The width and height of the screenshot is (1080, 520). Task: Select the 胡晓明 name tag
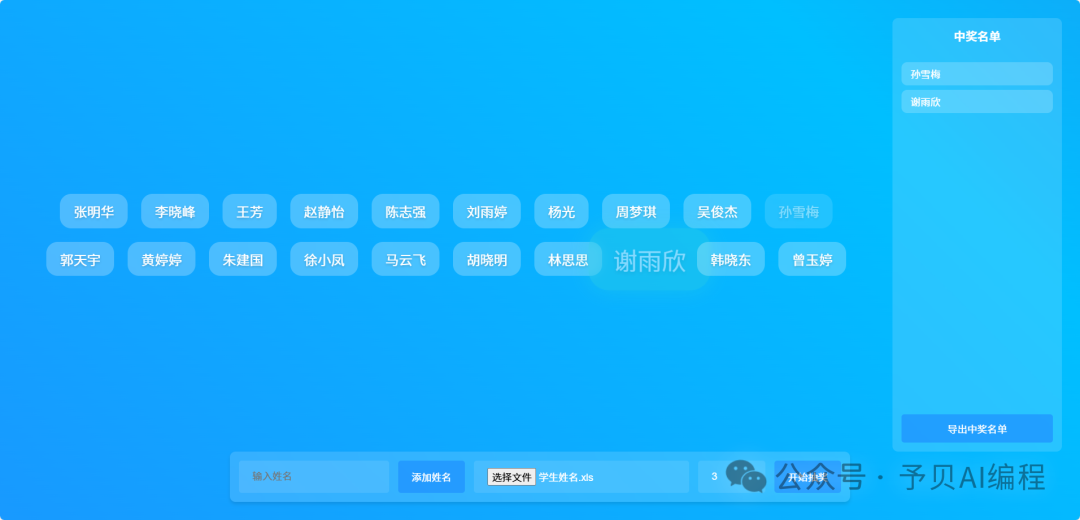click(x=486, y=260)
